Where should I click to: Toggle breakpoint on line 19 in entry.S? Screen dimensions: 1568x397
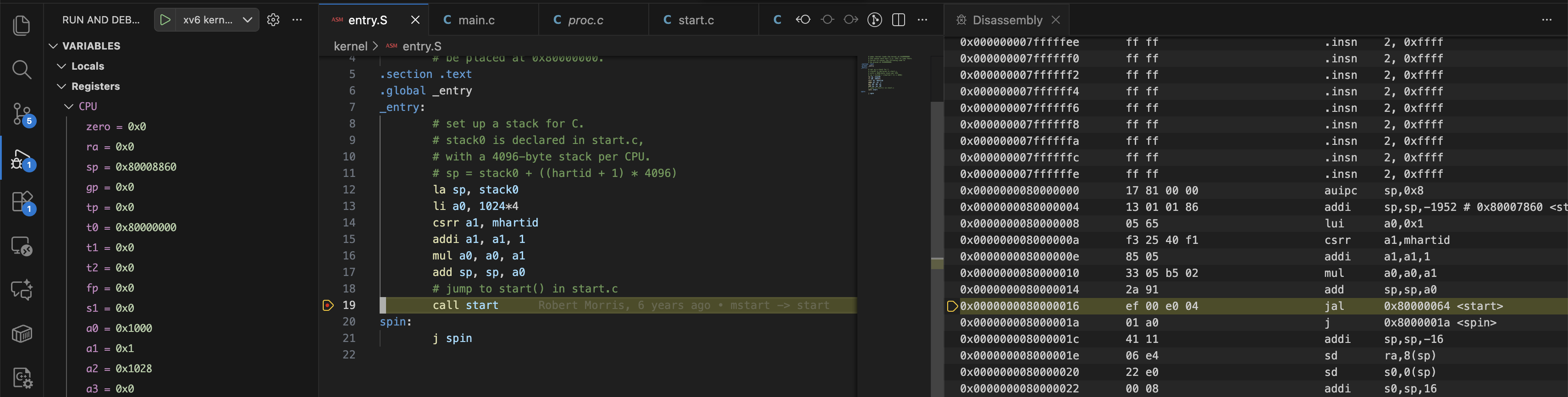(x=328, y=306)
